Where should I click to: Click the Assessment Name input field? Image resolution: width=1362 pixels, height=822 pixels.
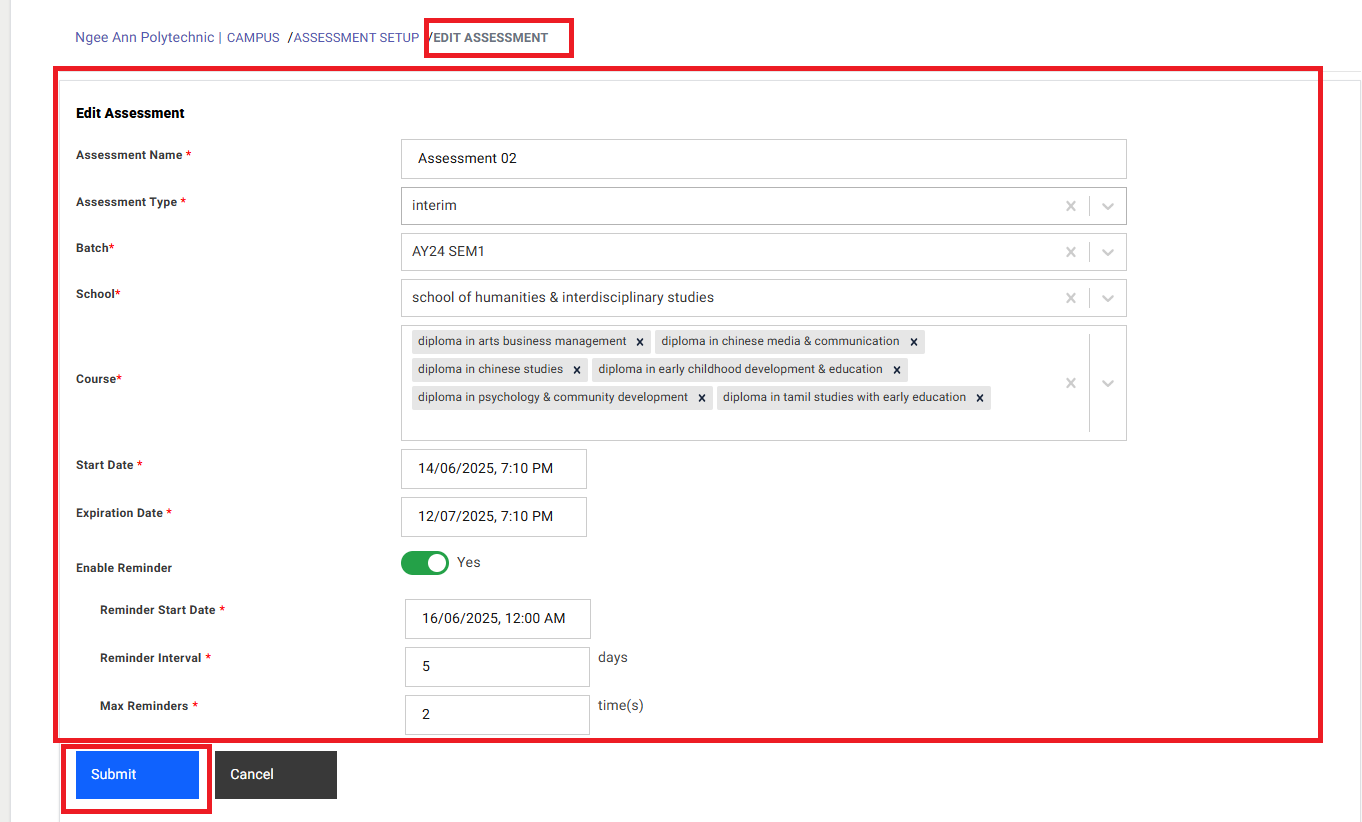[764, 159]
